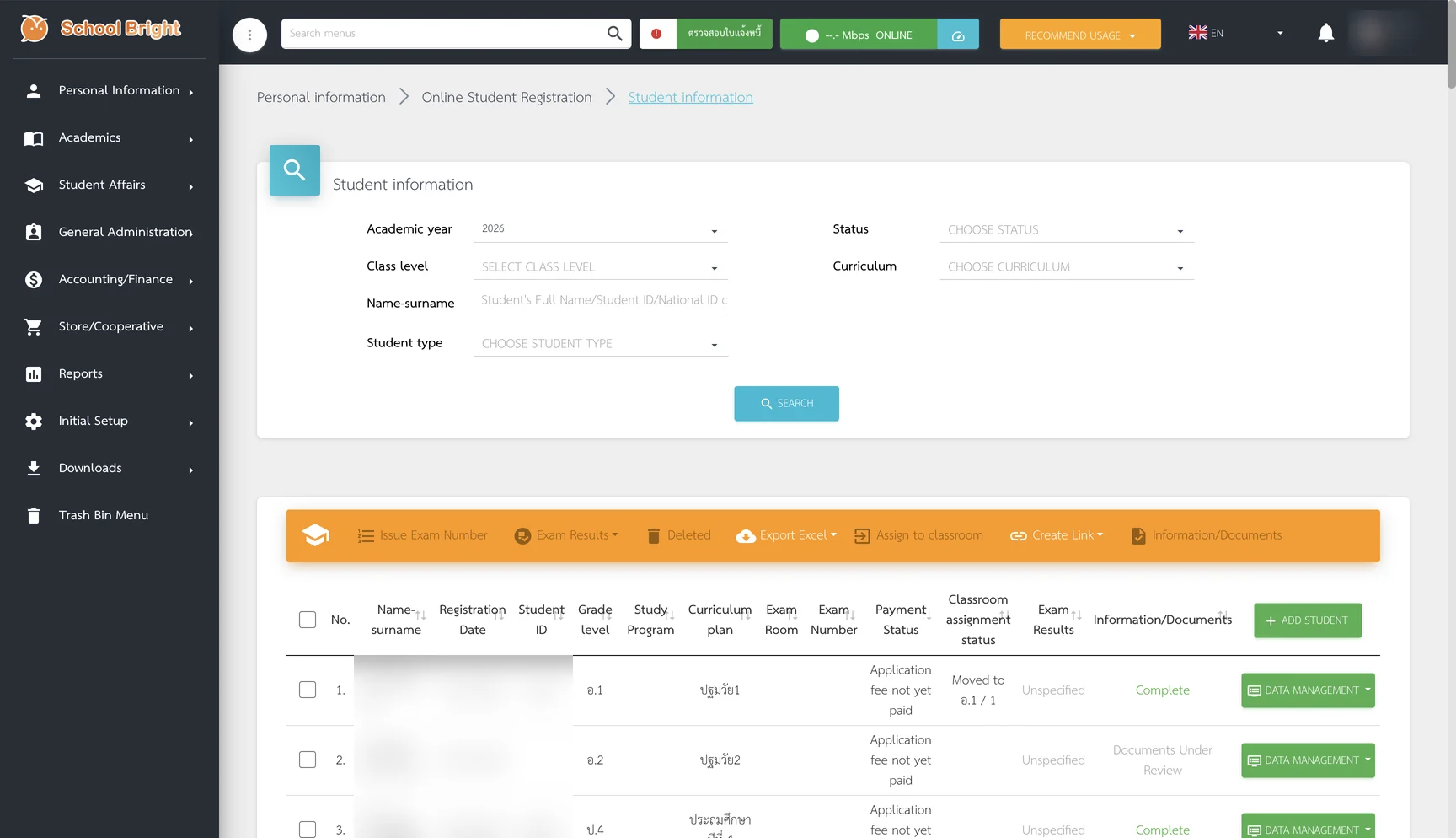The width and height of the screenshot is (1456, 838).
Task: Click the Name-surname input field
Action: point(600,301)
